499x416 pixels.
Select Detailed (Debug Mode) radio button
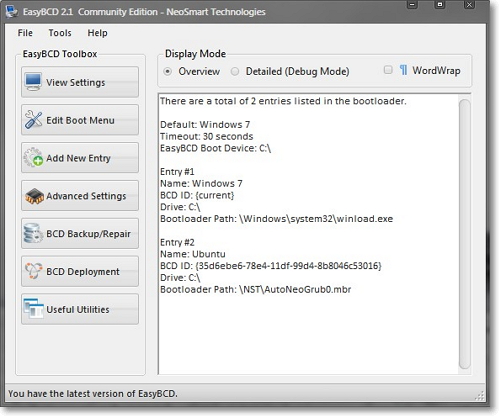pos(235,71)
